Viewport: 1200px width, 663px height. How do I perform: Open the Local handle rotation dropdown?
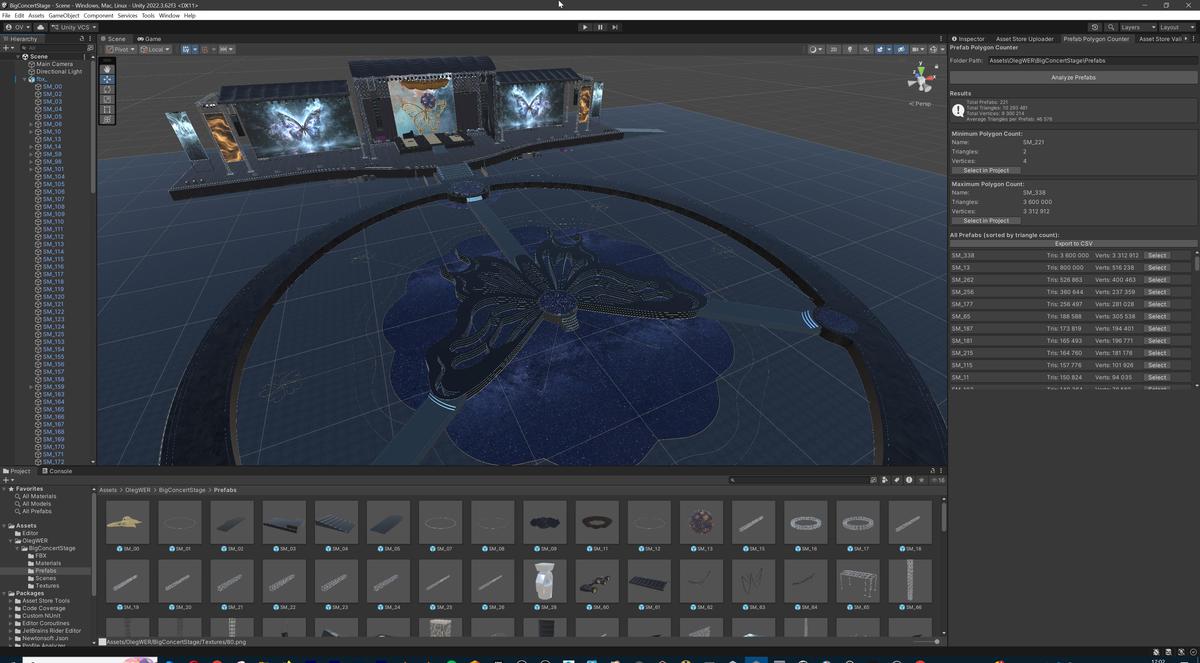(155, 49)
